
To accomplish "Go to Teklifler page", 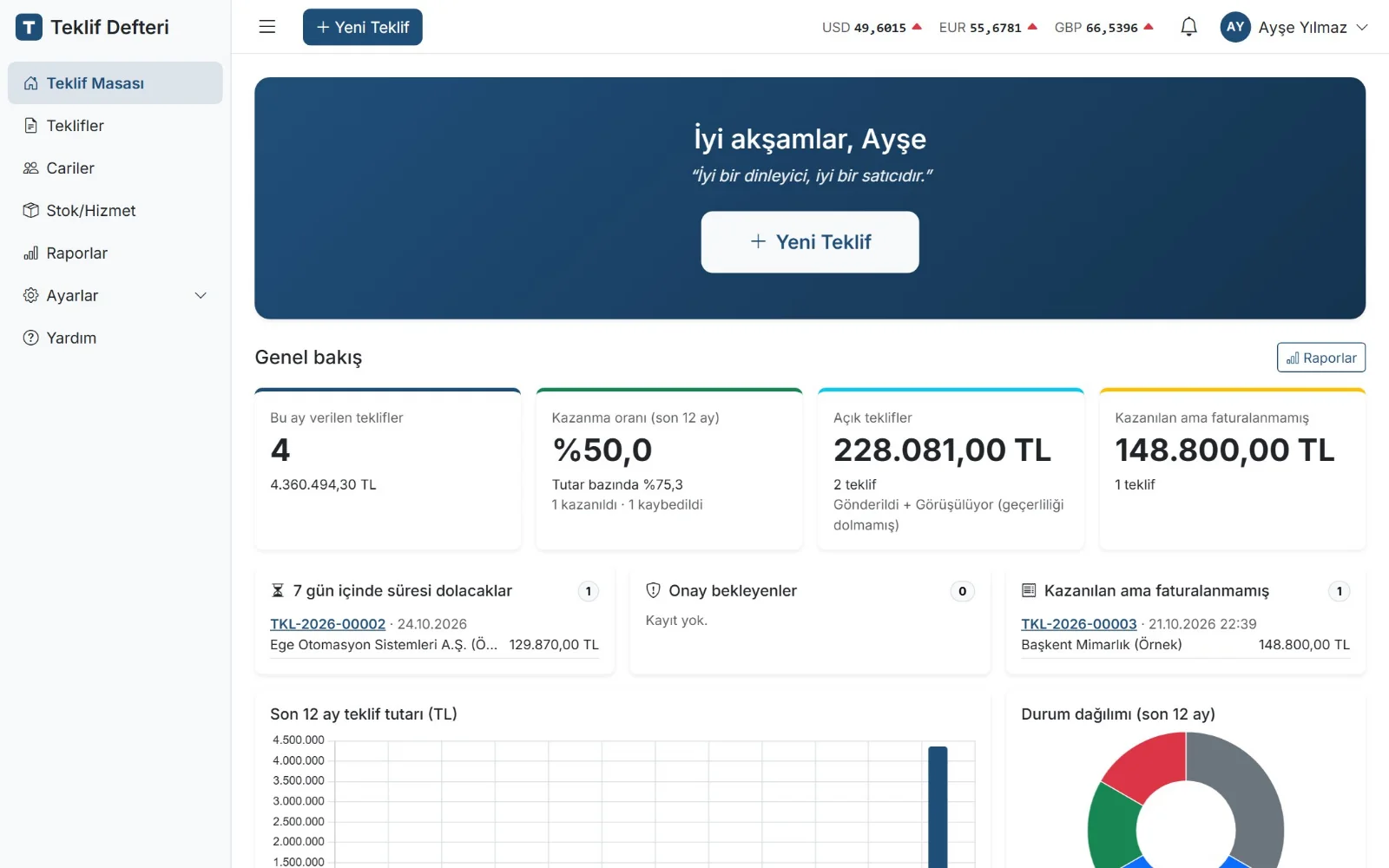I will (x=115, y=126).
